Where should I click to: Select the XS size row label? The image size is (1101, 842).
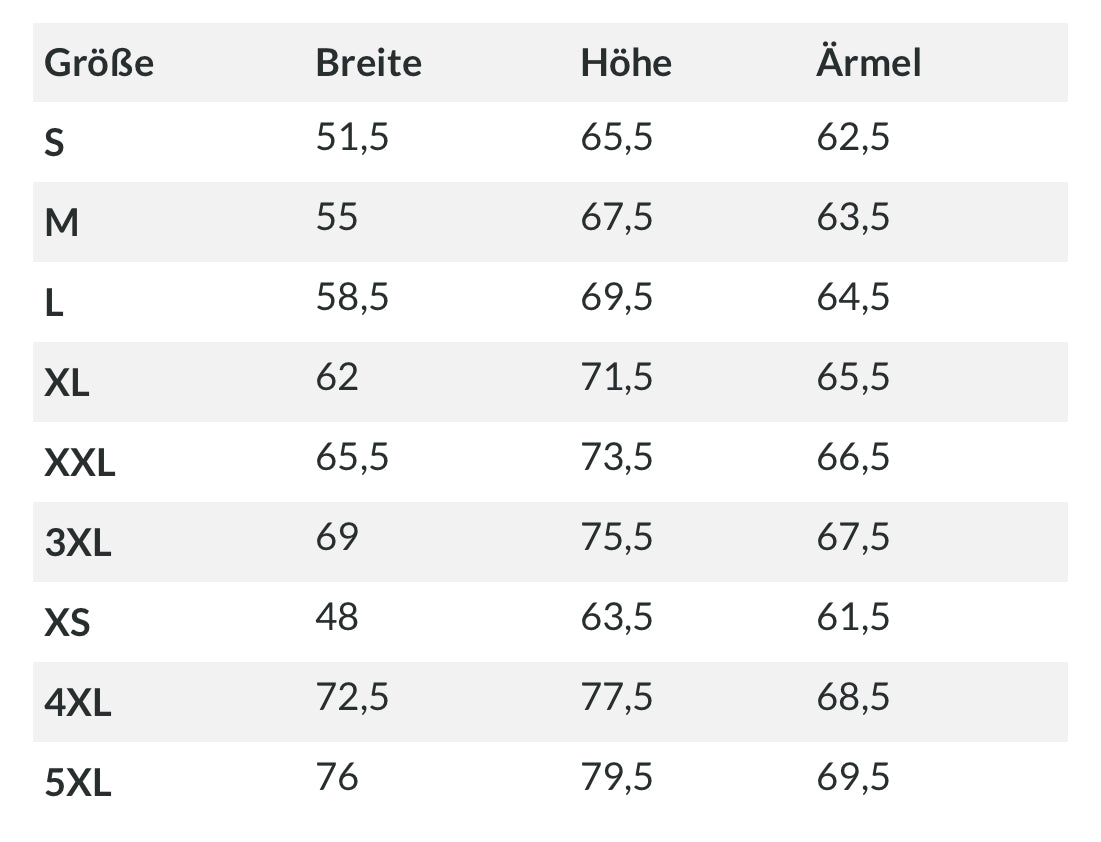(67, 623)
